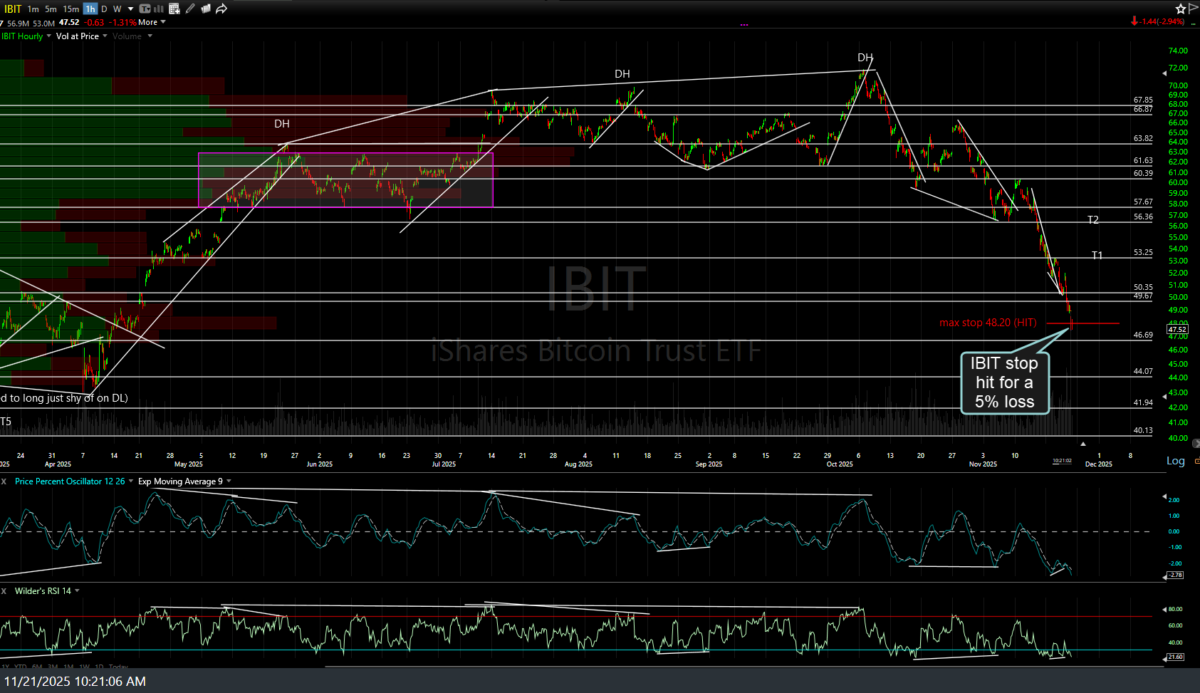Click the pink consolidation rectangle on chart
The image size is (1200, 693).
coord(345,179)
